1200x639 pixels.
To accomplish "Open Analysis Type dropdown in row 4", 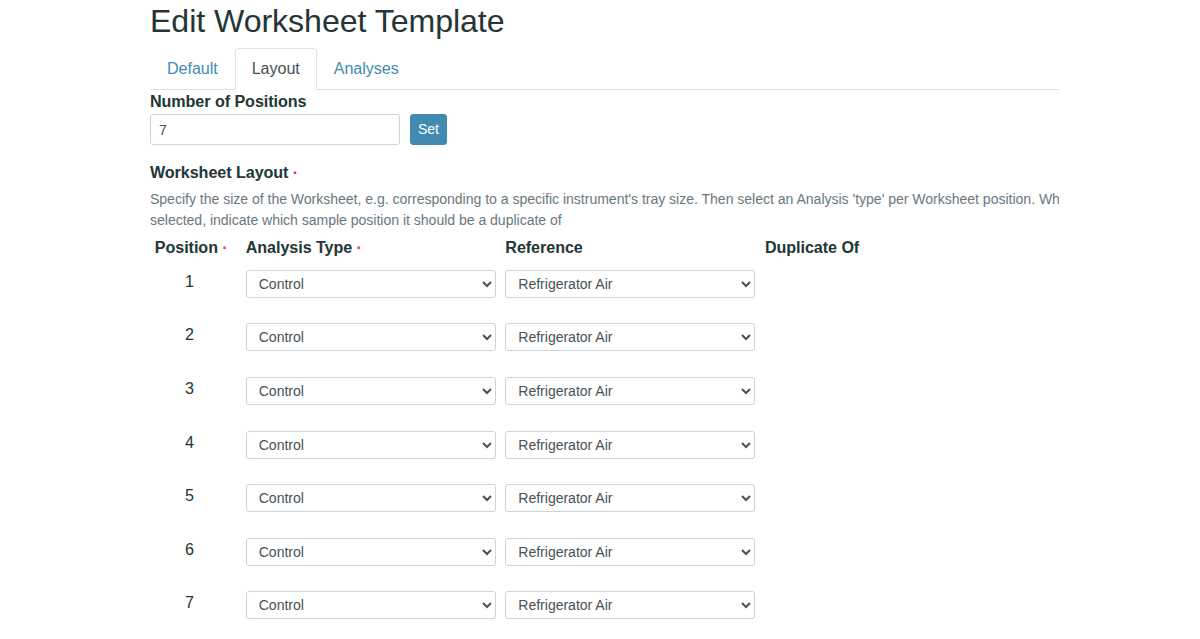I will coord(370,445).
